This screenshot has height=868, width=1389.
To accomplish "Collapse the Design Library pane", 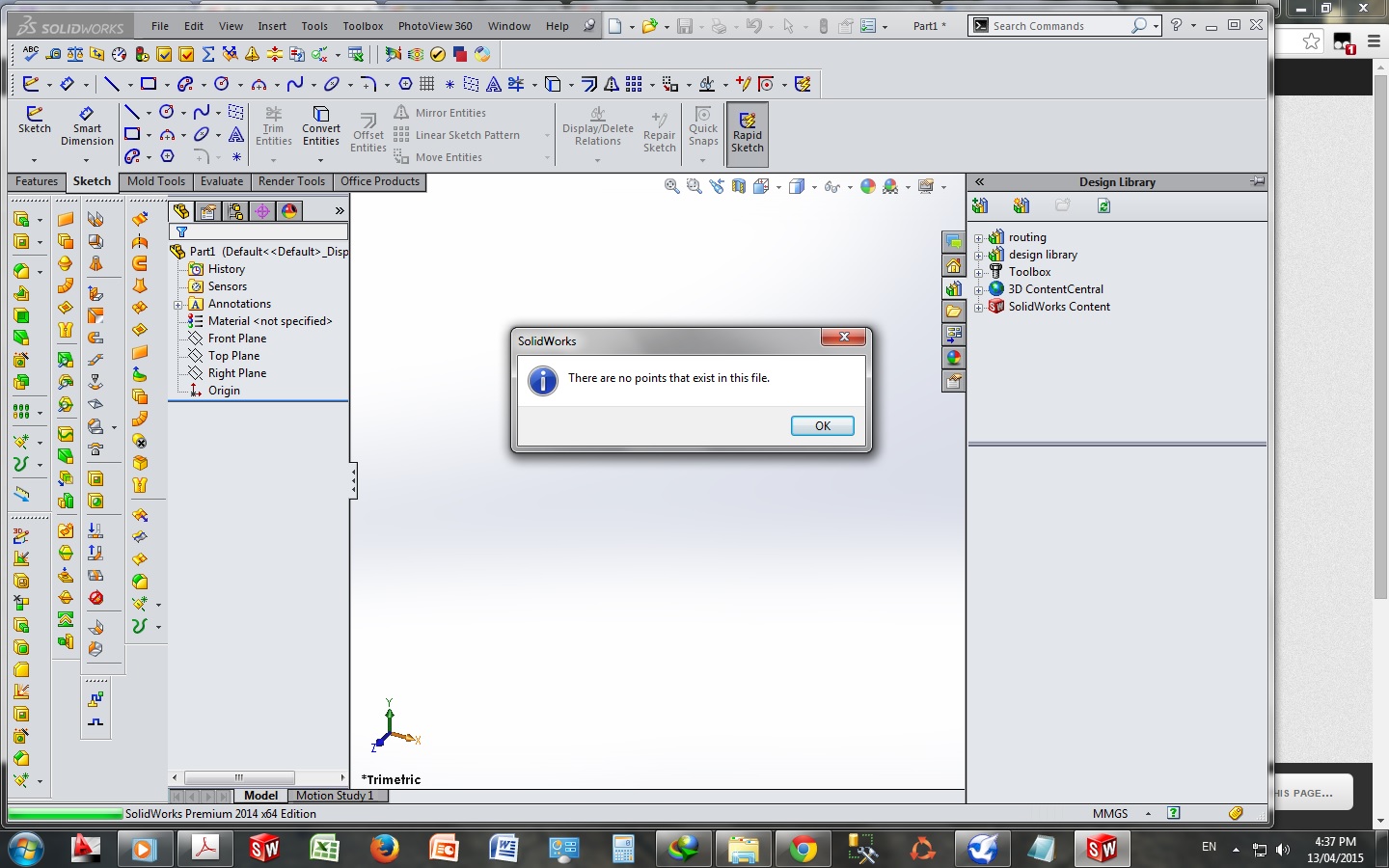I will [x=979, y=181].
